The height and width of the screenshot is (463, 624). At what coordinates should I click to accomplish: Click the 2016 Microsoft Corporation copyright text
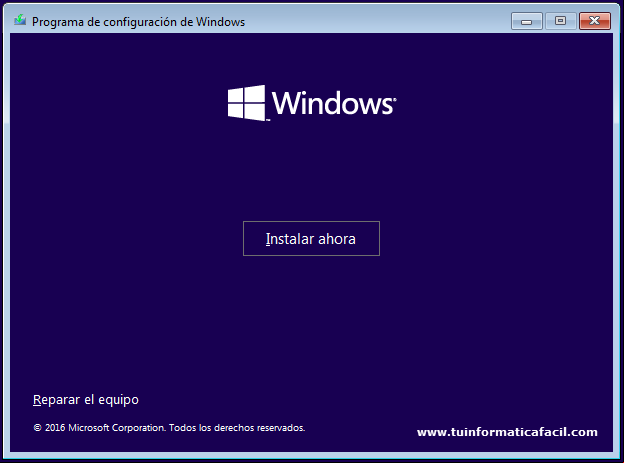point(169,428)
